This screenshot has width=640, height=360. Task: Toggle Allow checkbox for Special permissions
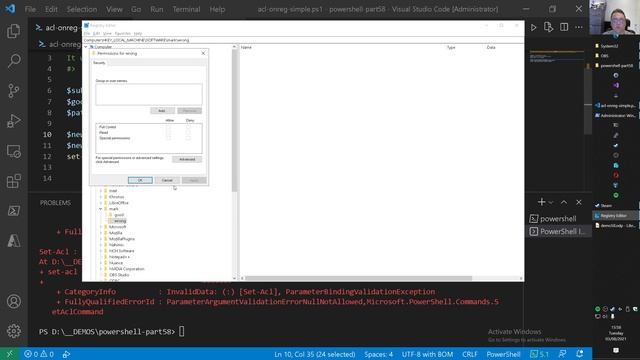(x=169, y=138)
